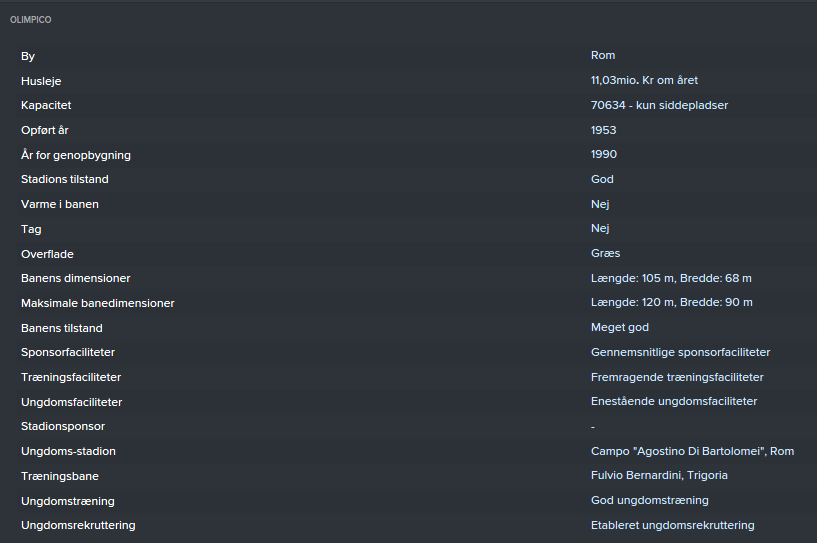Viewport: 817px width, 543px height.
Task: Select the Meget god pitch condition
Action: pyautogui.click(x=621, y=328)
